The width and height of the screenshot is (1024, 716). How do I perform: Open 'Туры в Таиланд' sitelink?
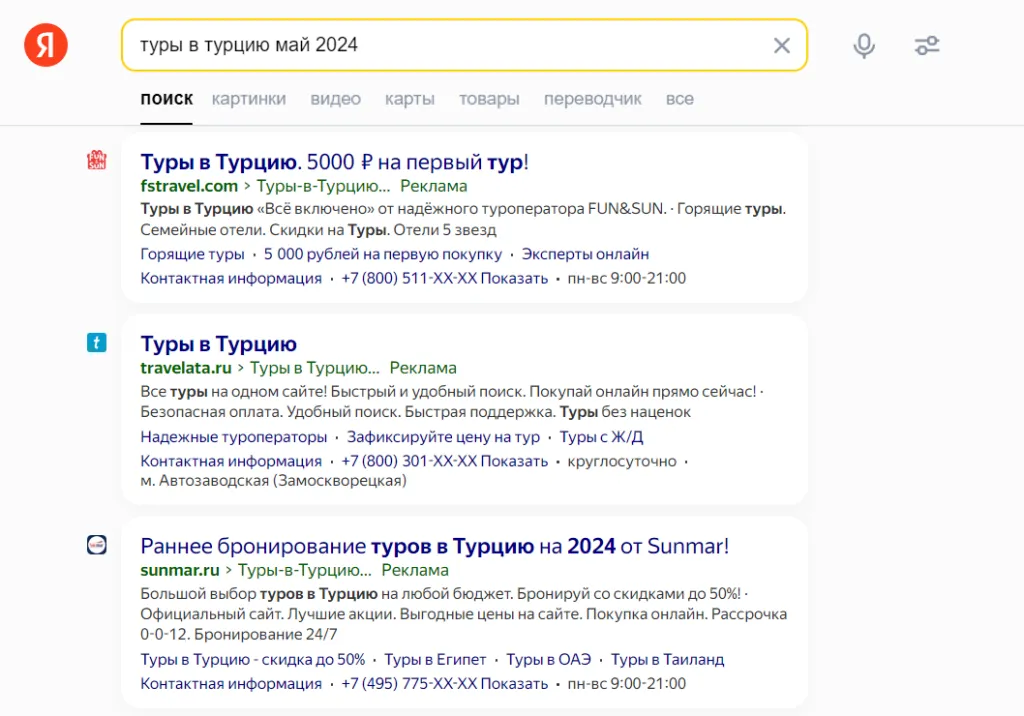click(x=667, y=660)
